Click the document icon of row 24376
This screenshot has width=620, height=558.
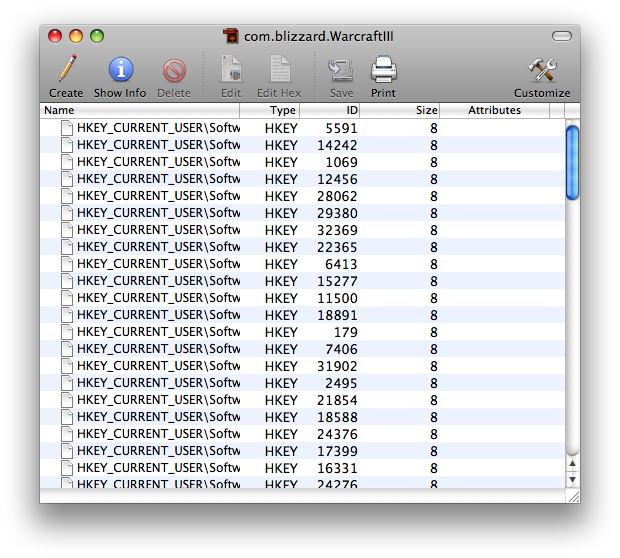coord(67,434)
